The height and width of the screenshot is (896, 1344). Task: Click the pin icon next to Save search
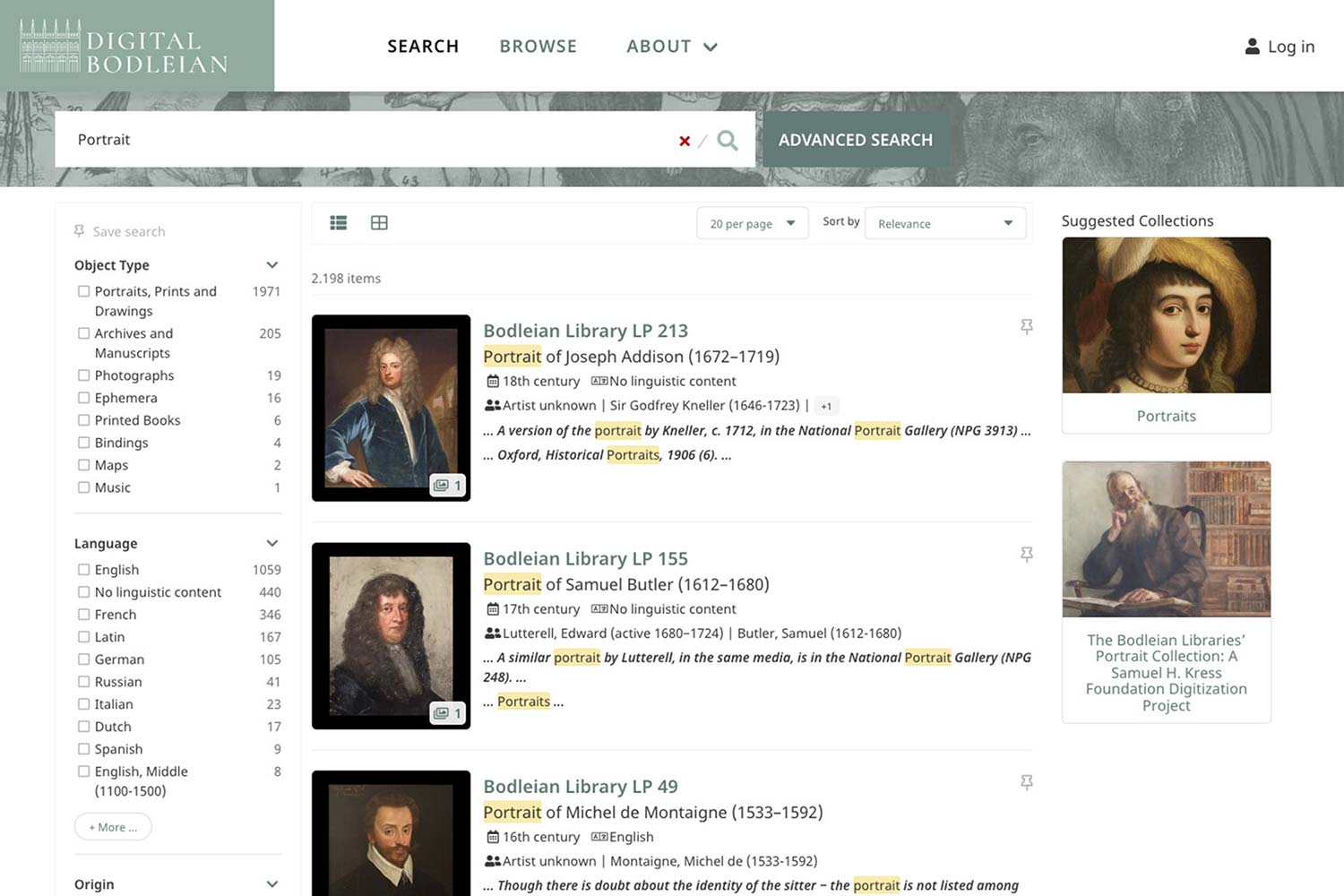click(x=79, y=231)
